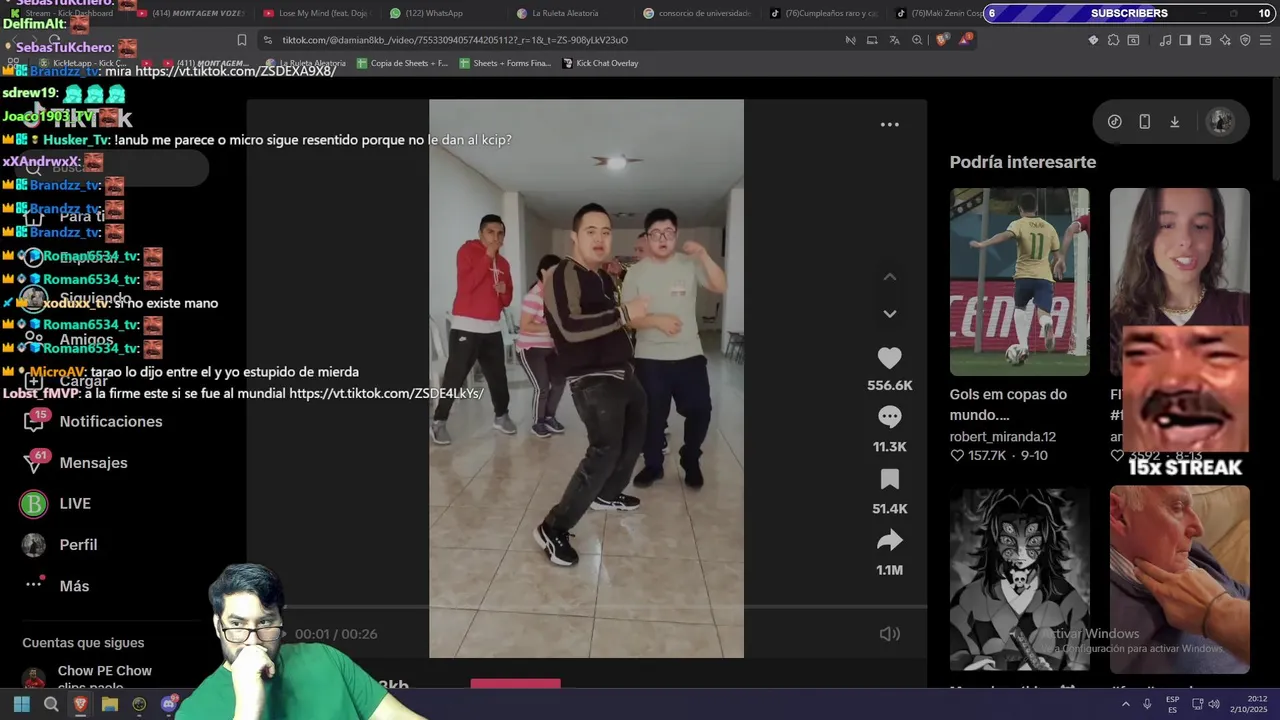Click the green LIVE circle icon

[x=34, y=504]
